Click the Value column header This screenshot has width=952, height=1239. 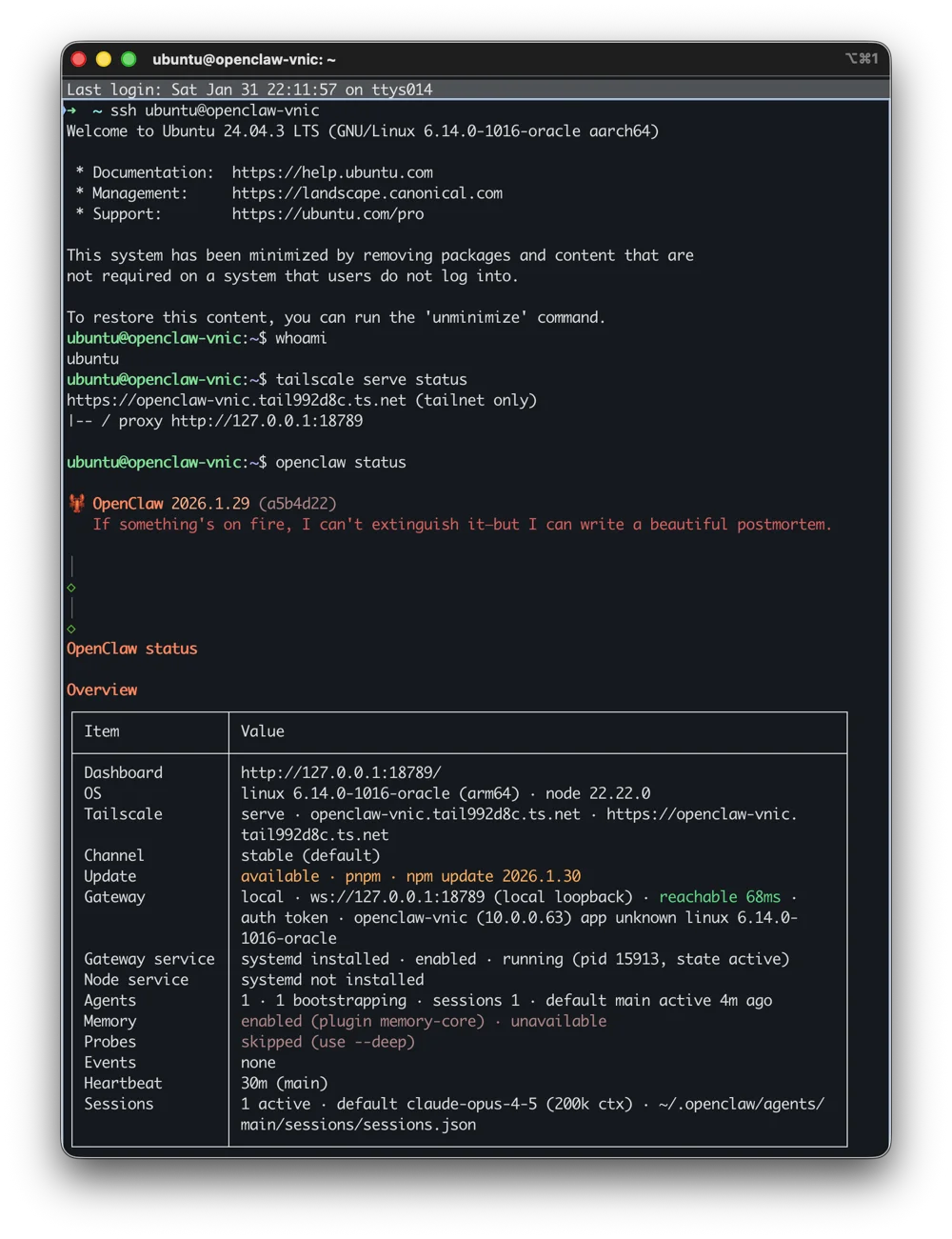pos(262,731)
